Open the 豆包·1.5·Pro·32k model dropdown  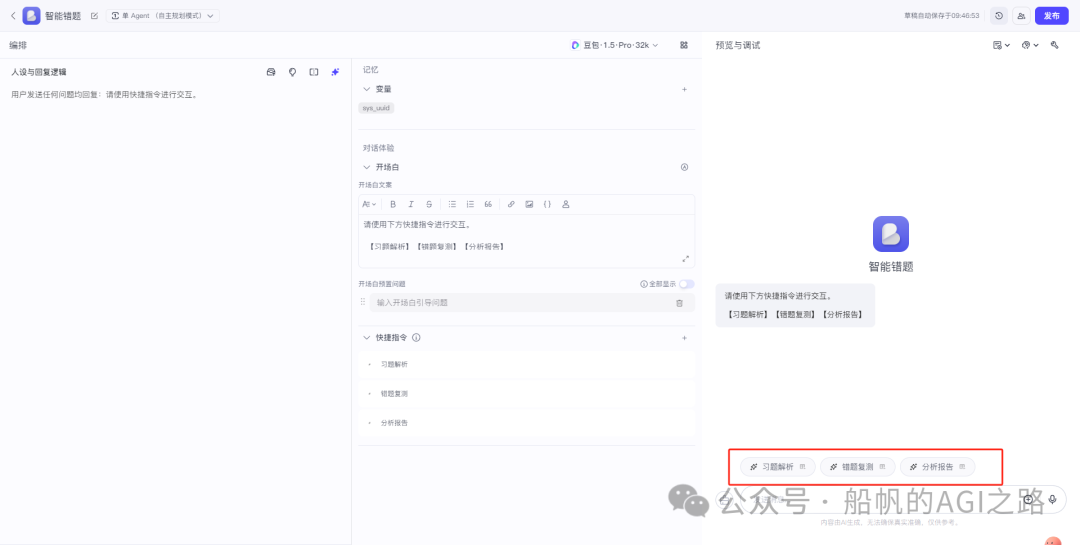[x=615, y=45]
